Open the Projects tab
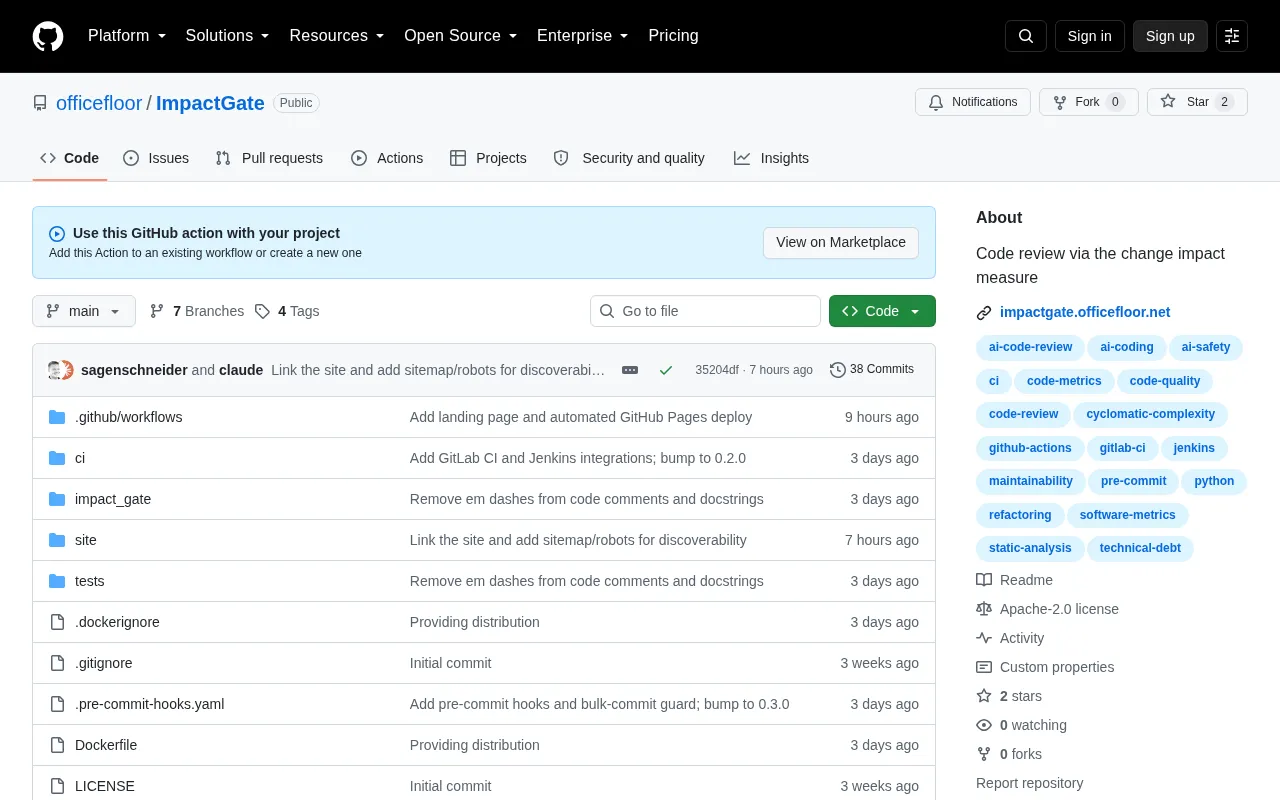 (488, 158)
